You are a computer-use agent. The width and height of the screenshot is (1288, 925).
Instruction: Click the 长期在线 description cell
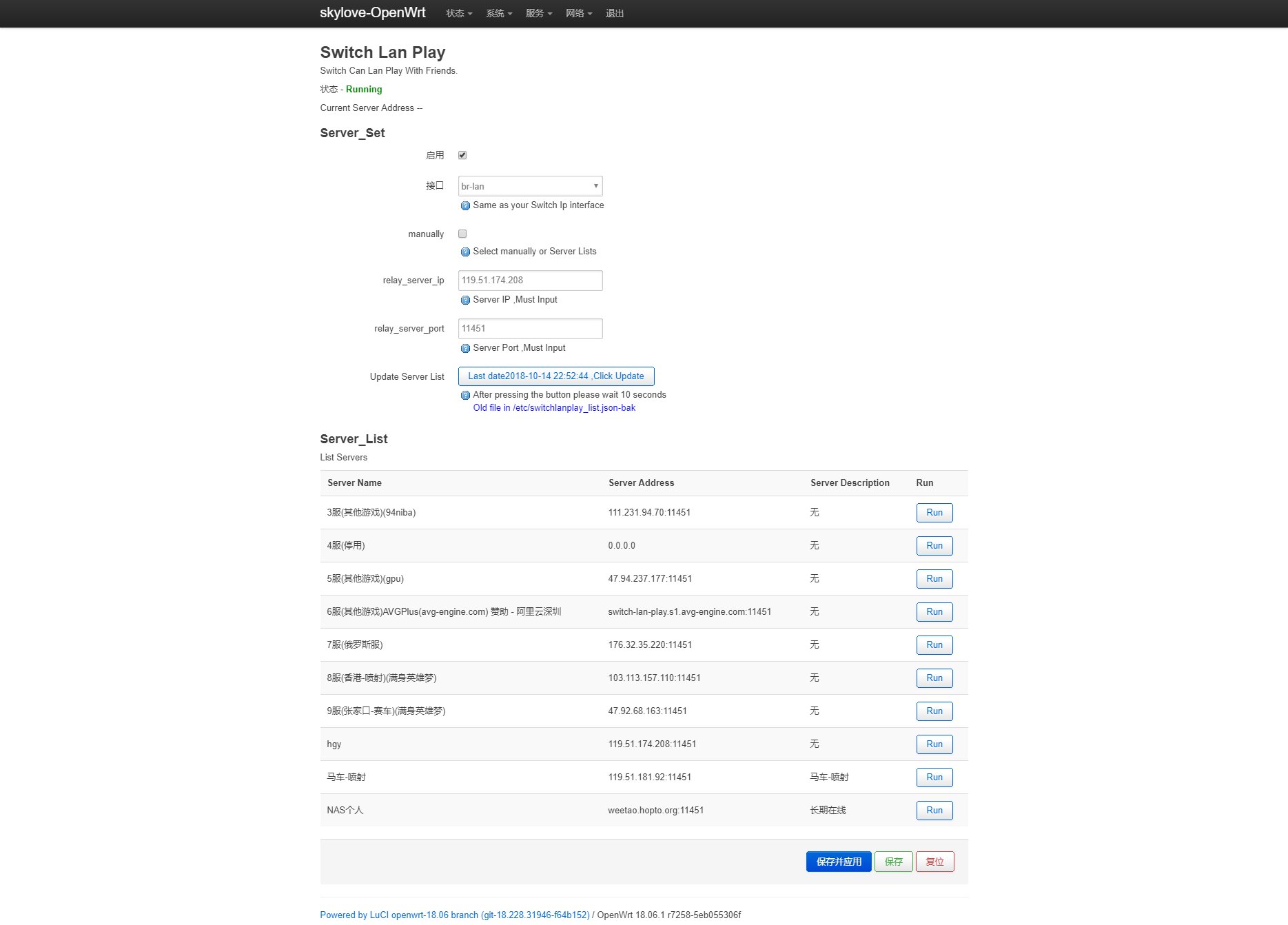(x=828, y=811)
